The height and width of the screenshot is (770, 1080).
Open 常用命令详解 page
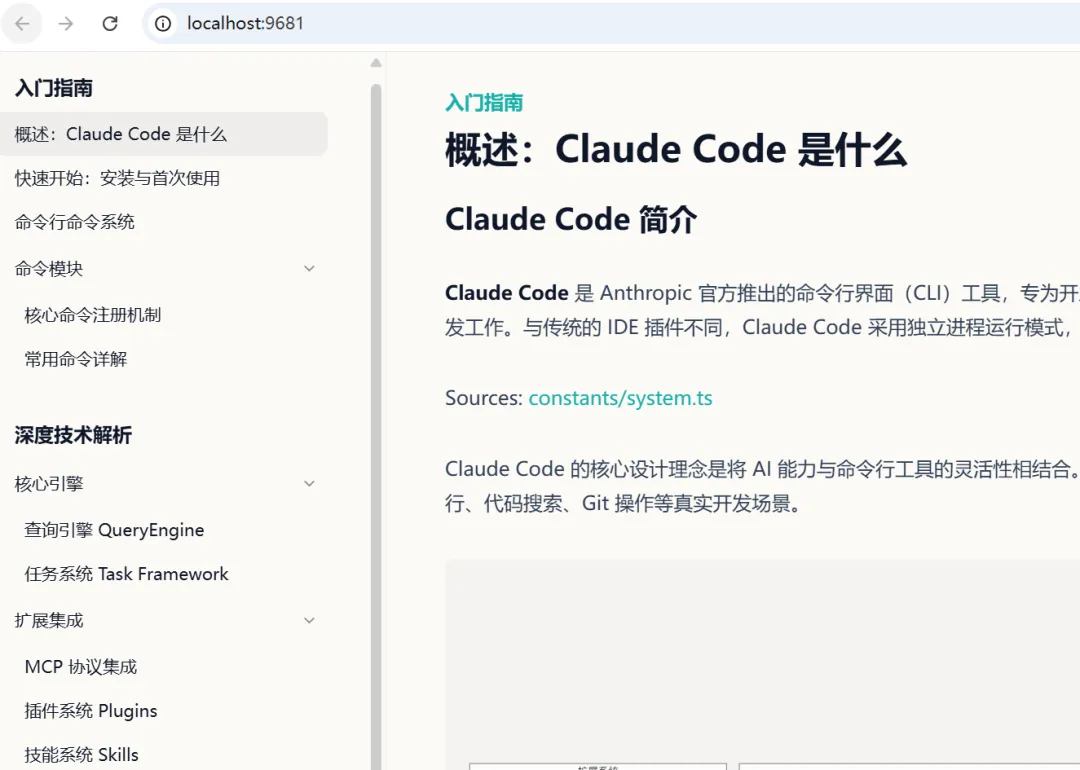click(76, 360)
